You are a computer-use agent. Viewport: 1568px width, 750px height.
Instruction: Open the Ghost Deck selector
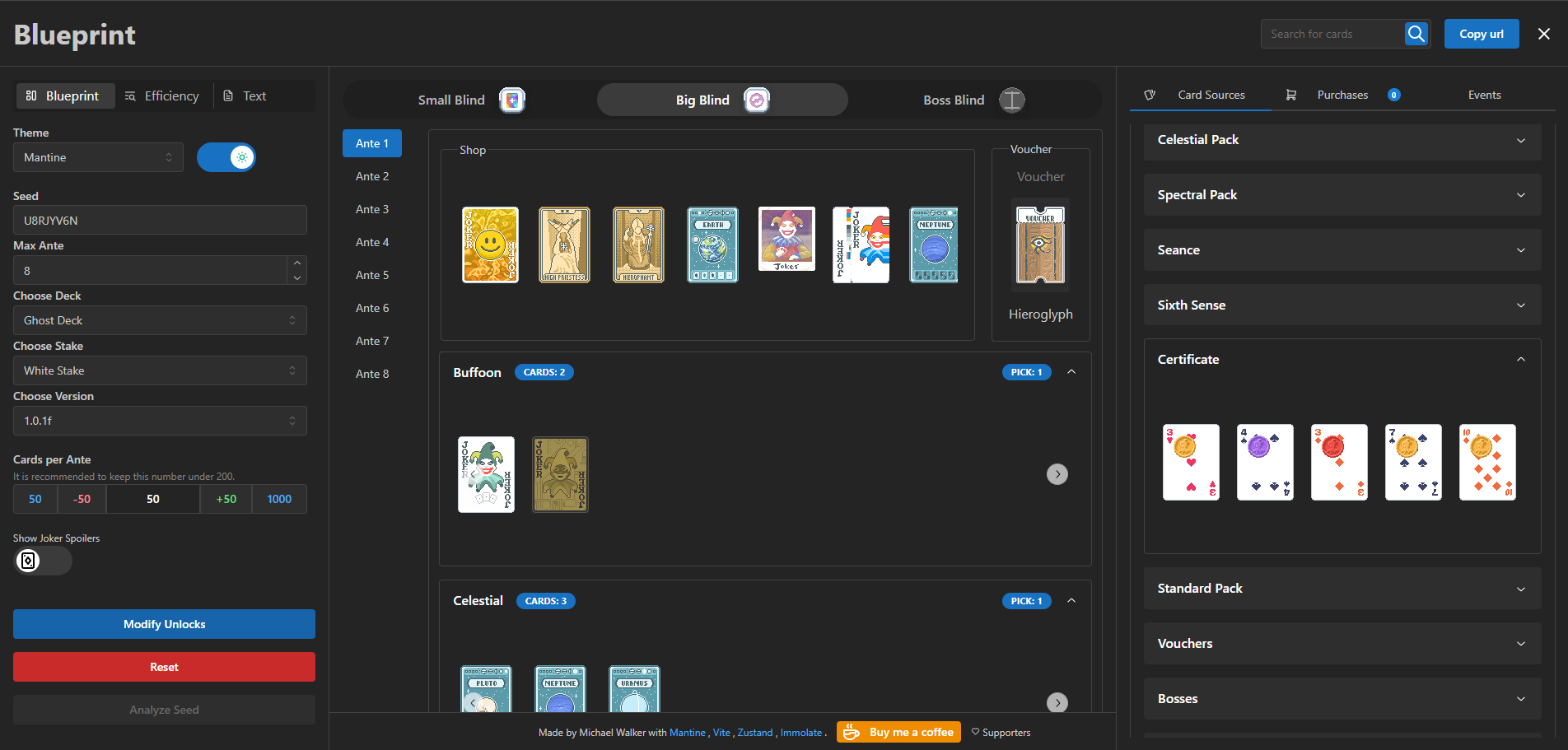[x=159, y=320]
